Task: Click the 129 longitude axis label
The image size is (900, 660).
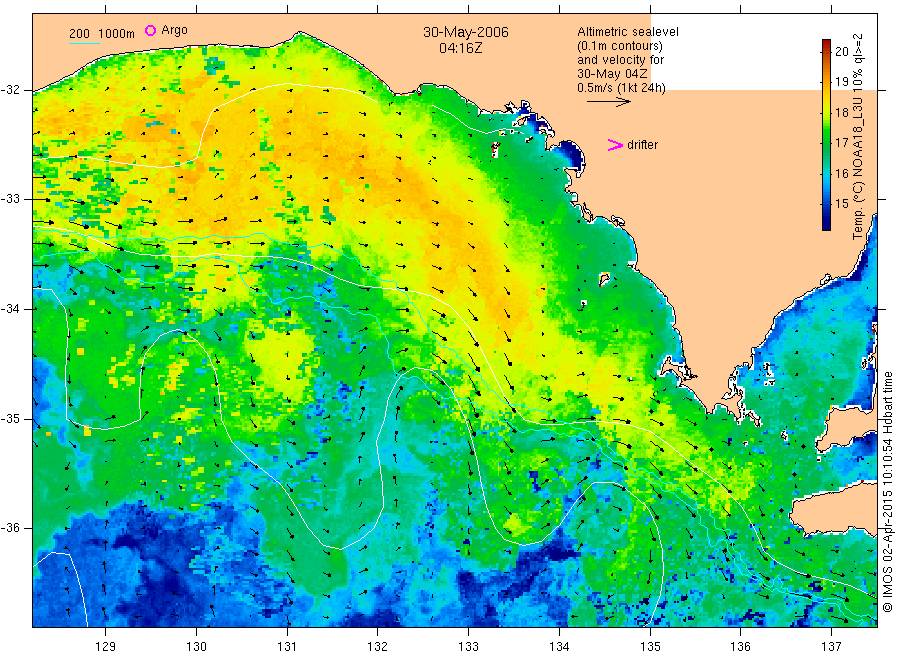Action: click(x=106, y=647)
